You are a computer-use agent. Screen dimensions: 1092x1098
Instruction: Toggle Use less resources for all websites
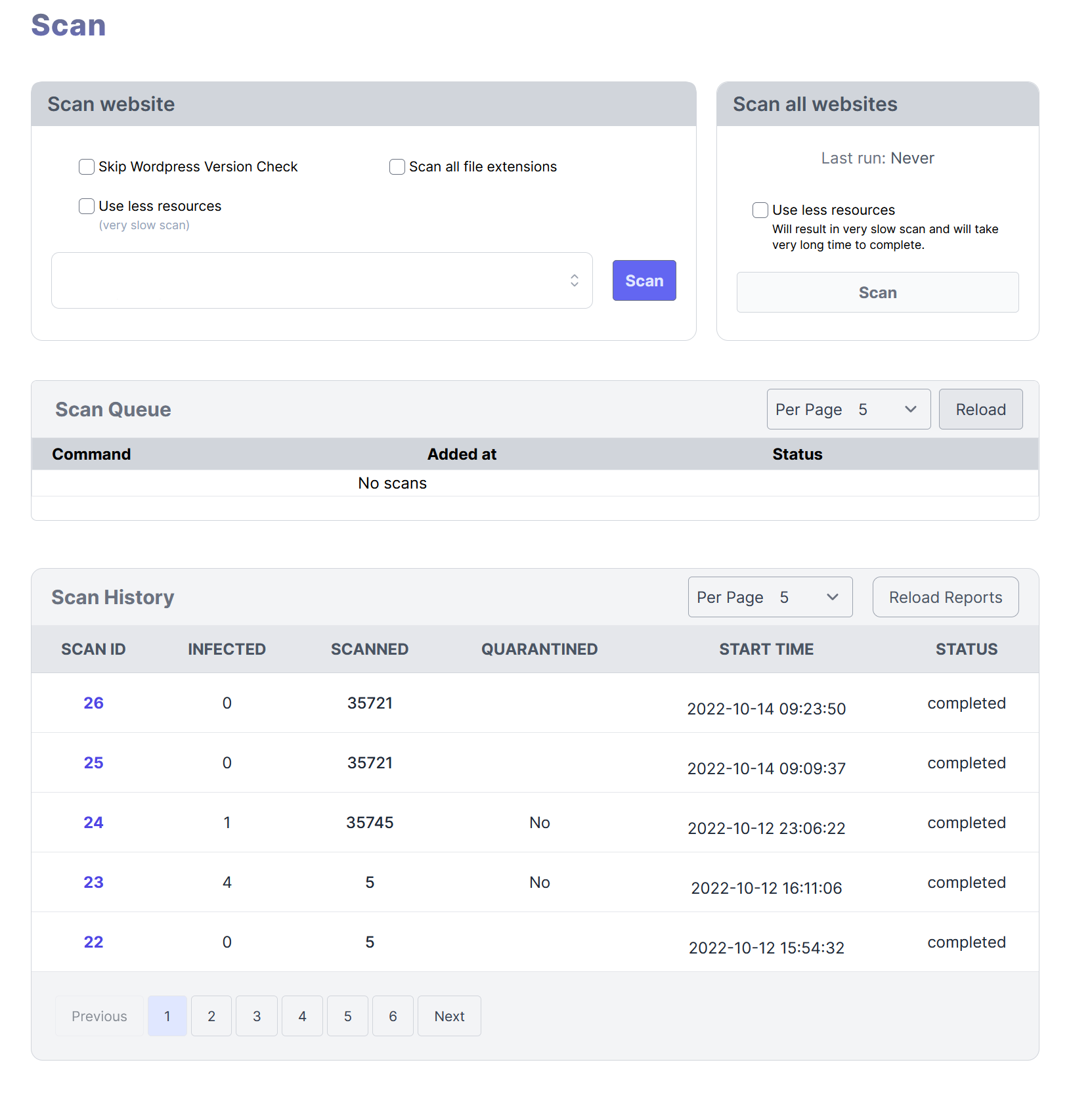click(760, 210)
